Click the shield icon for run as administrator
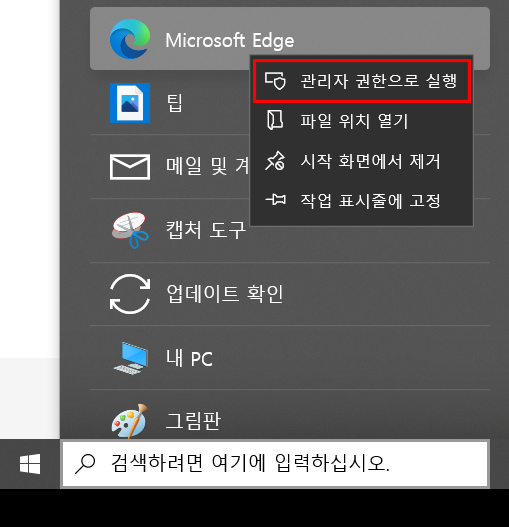 pyautogui.click(x=275, y=81)
